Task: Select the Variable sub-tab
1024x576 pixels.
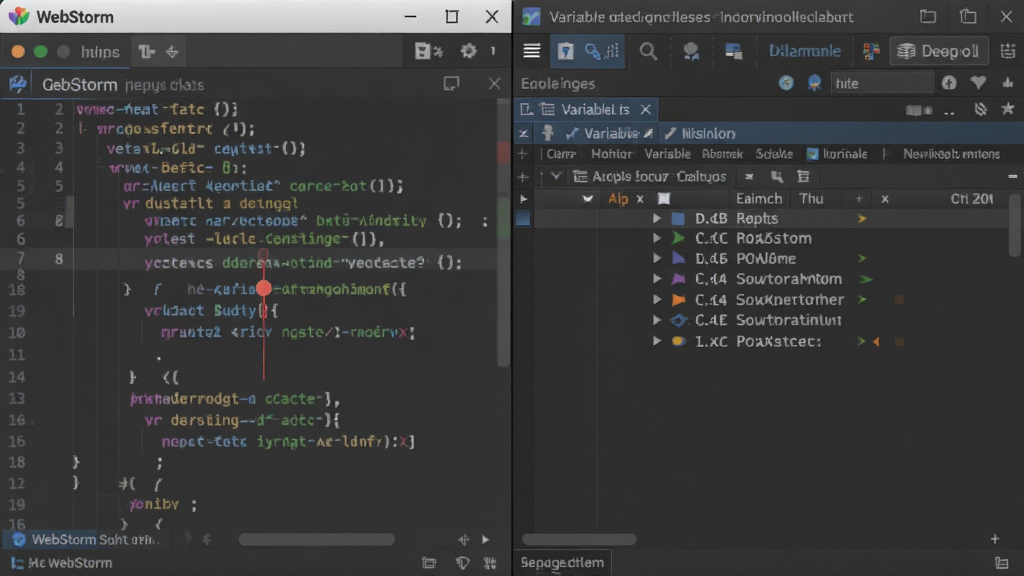Action: (610, 134)
